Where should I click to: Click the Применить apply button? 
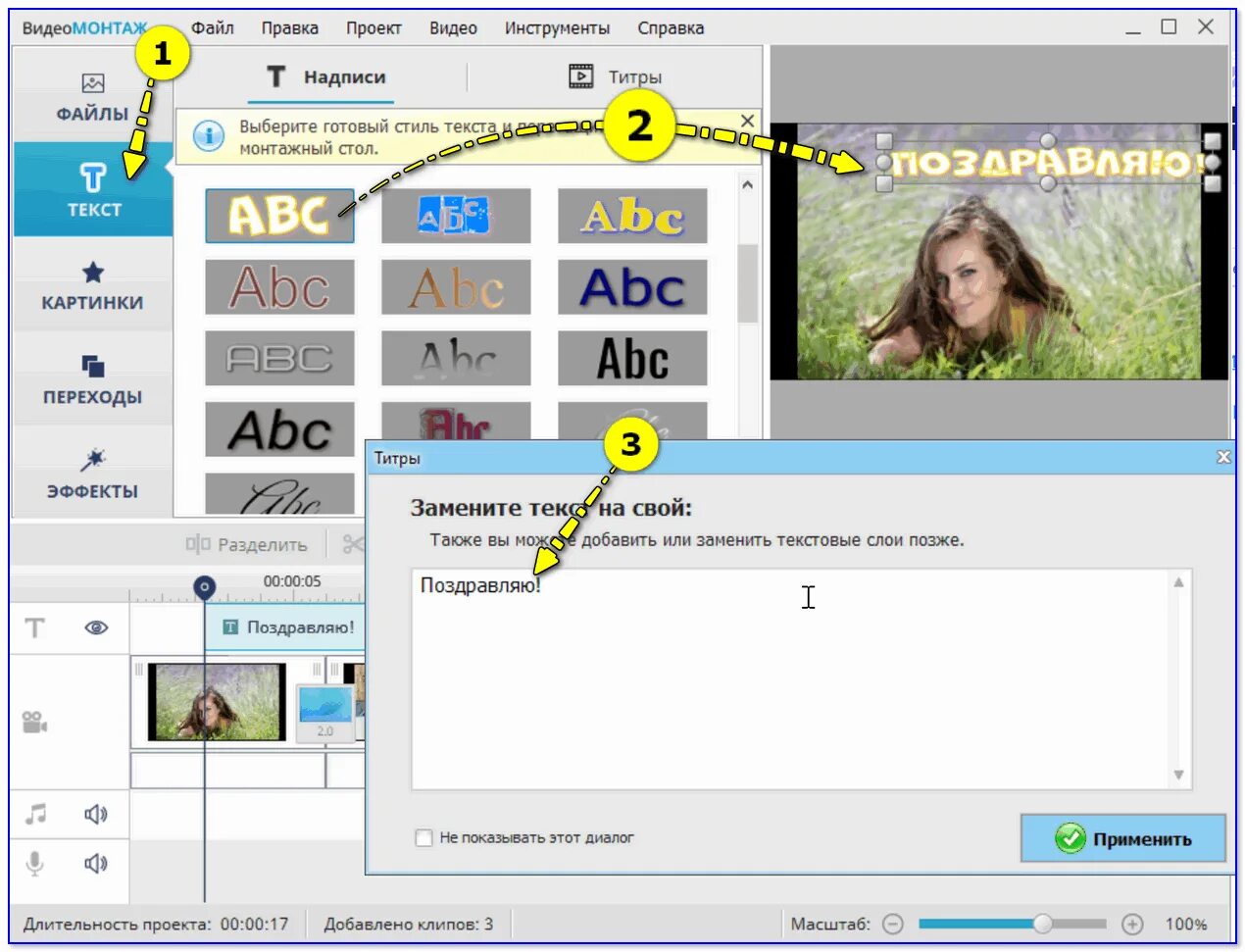1123,838
